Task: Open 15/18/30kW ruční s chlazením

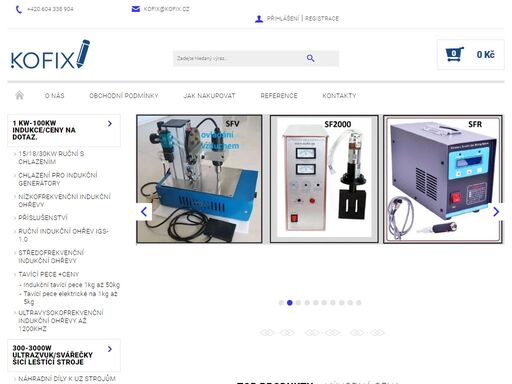Action: tap(51, 158)
